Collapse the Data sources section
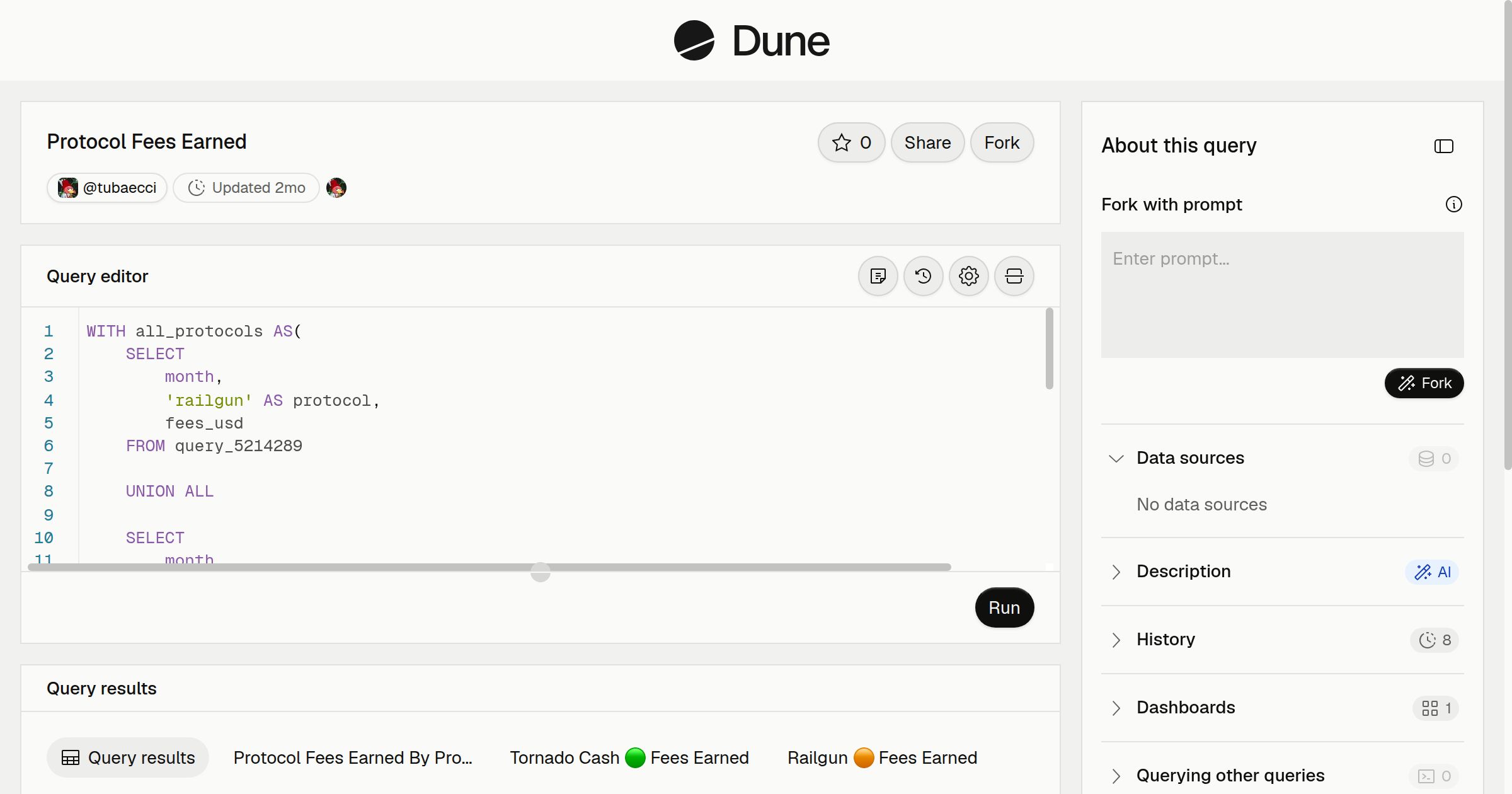The width and height of the screenshot is (1512, 794). point(1116,458)
